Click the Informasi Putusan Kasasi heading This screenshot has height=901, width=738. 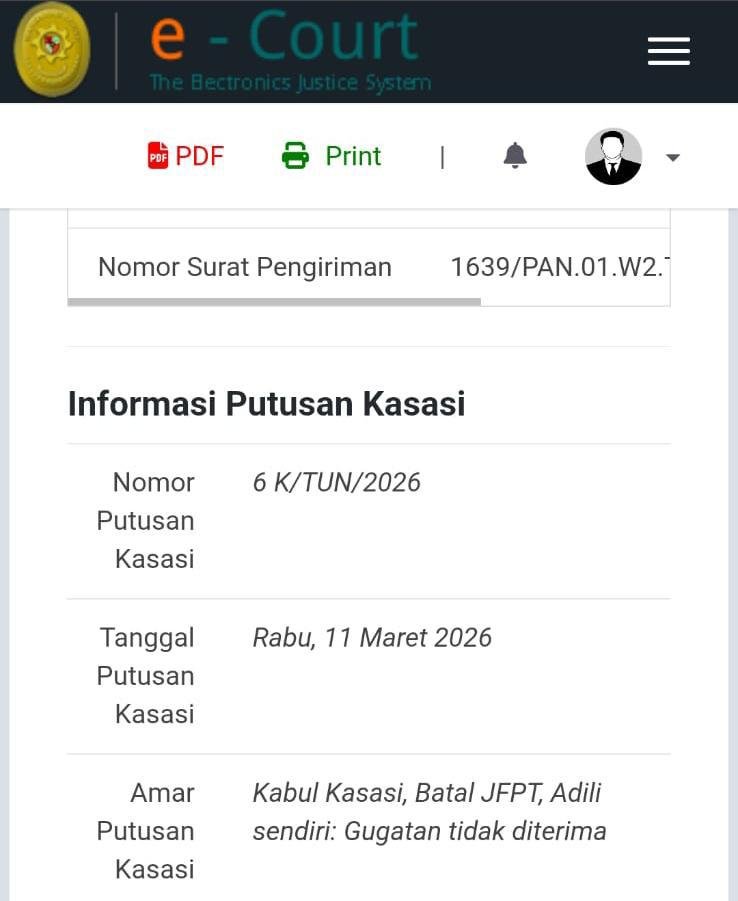[x=266, y=403]
